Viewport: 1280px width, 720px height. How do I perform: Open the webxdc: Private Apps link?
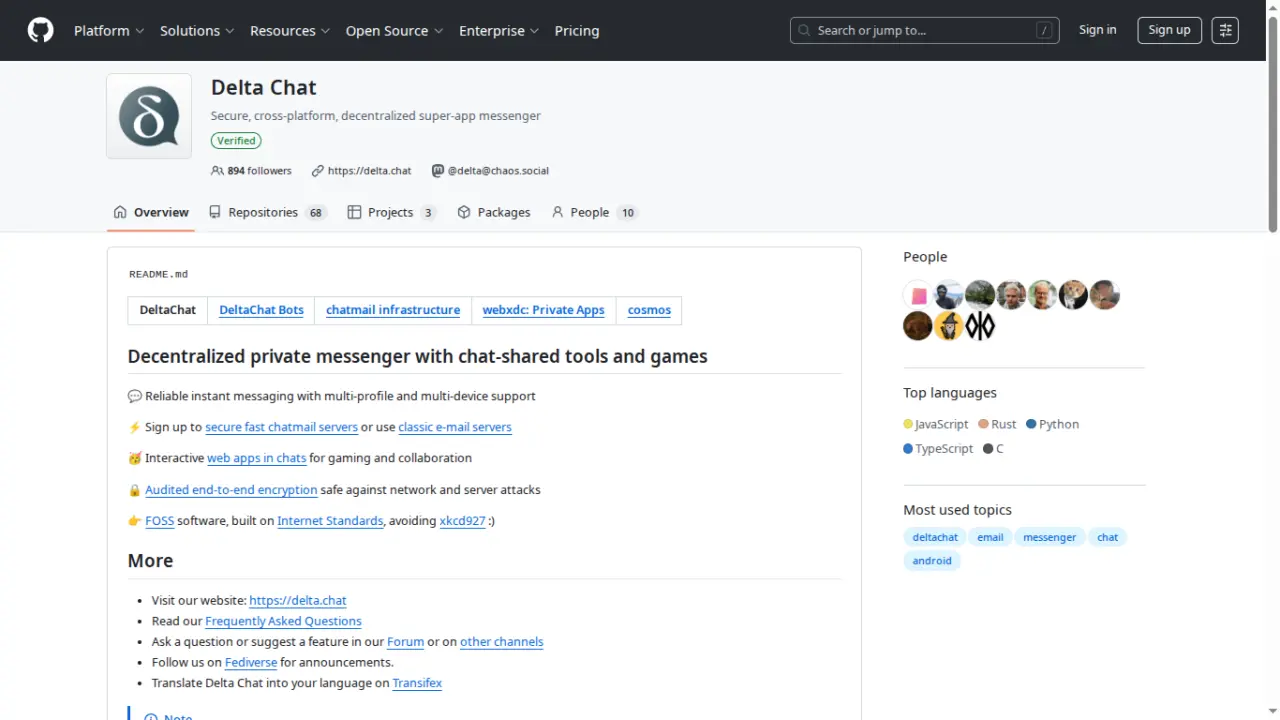tap(543, 310)
